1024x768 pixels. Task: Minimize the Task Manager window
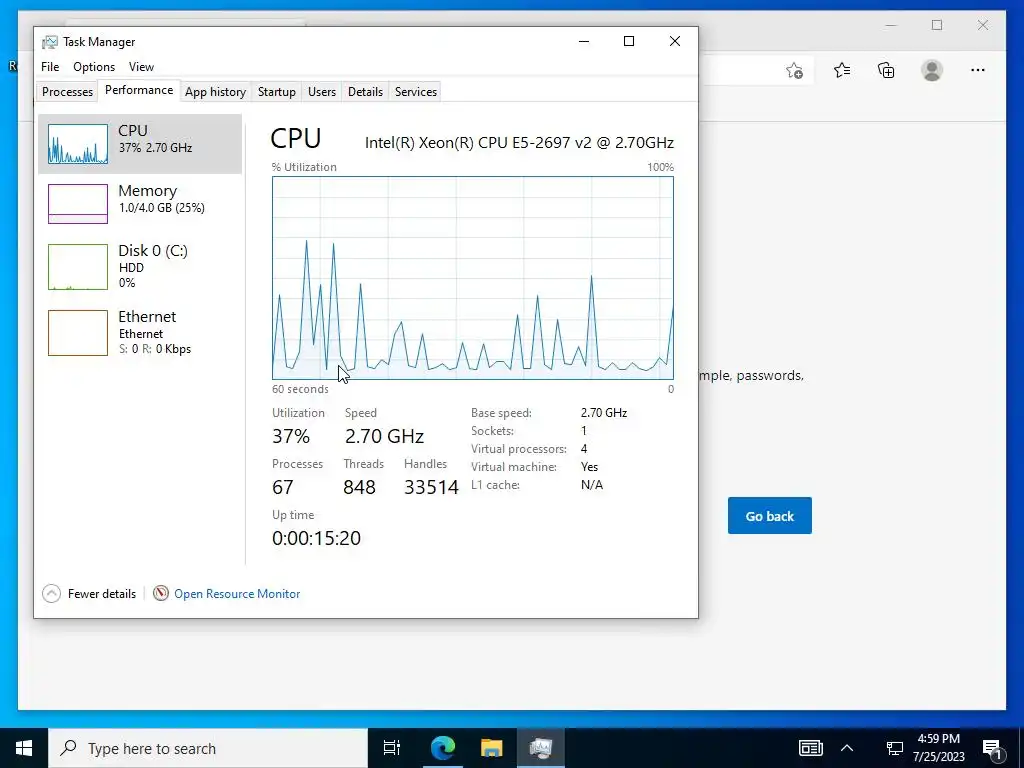[584, 41]
